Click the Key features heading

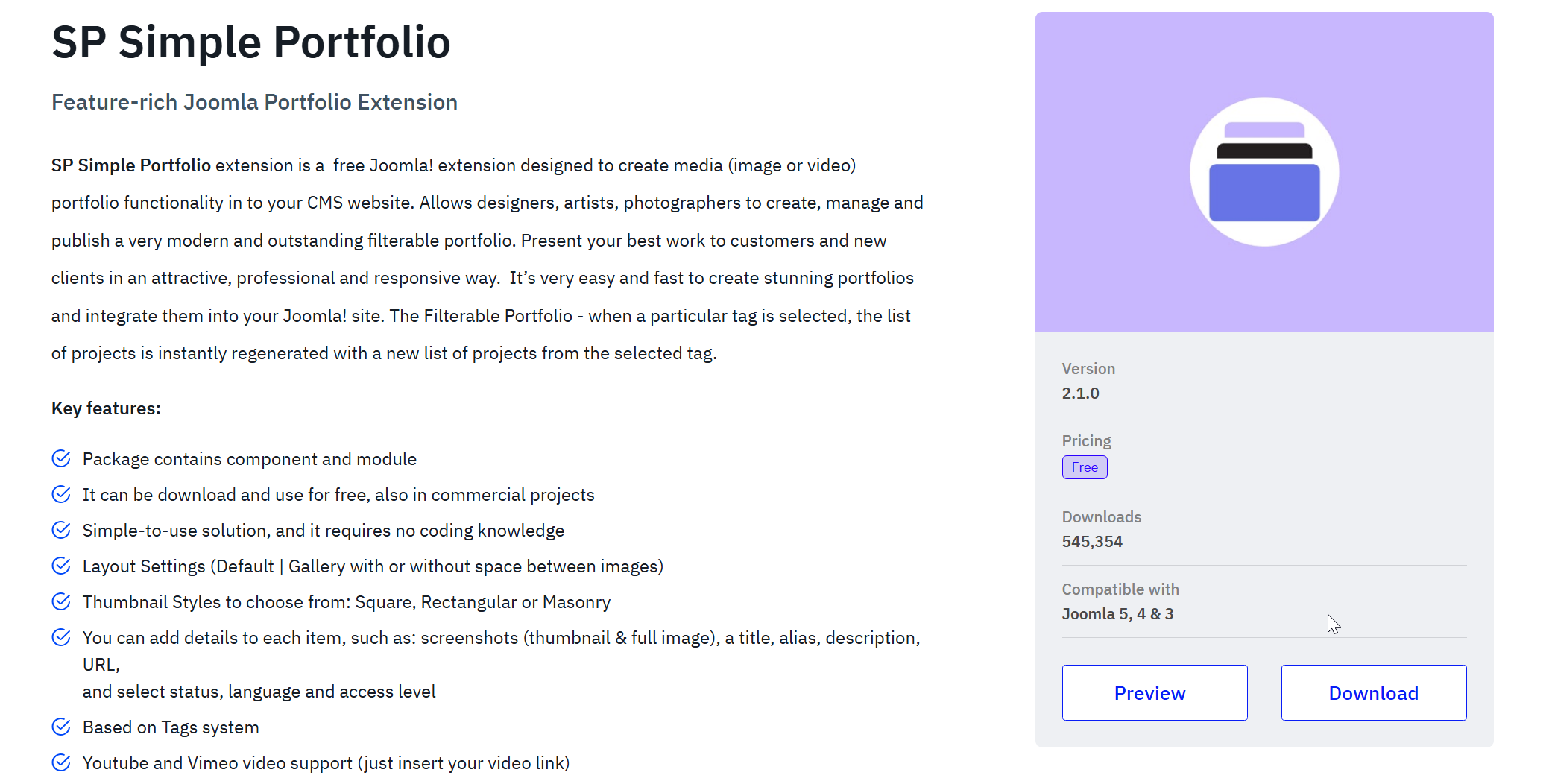point(106,408)
